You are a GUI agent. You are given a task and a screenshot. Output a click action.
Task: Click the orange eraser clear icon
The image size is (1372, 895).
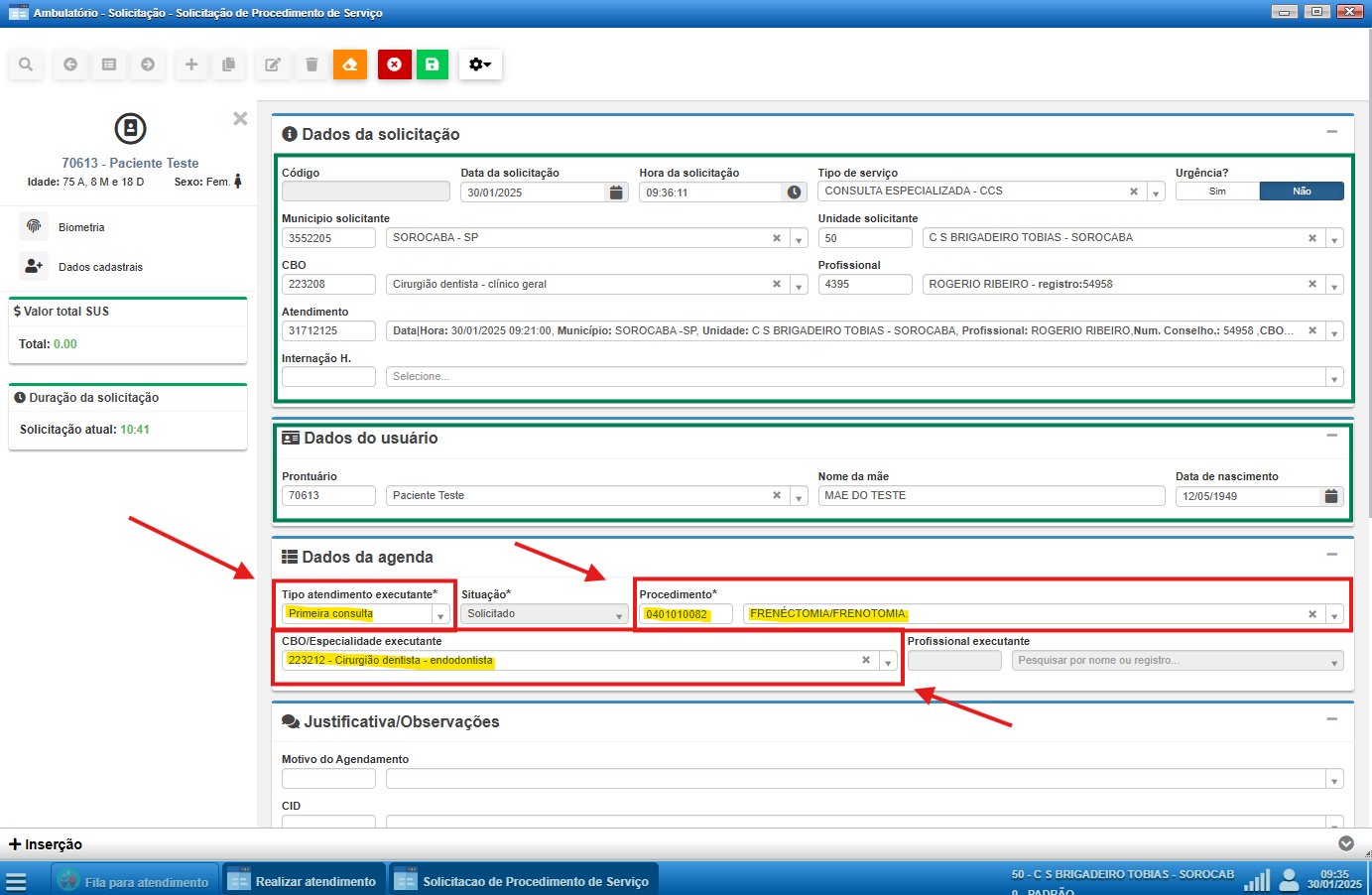(349, 64)
